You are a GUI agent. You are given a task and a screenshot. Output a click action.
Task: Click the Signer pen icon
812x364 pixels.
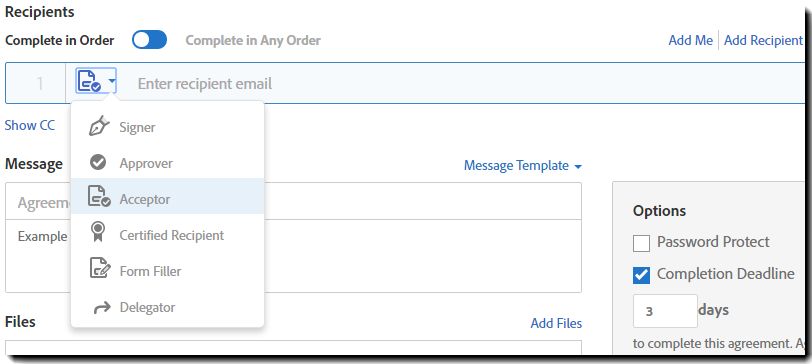[x=98, y=126]
